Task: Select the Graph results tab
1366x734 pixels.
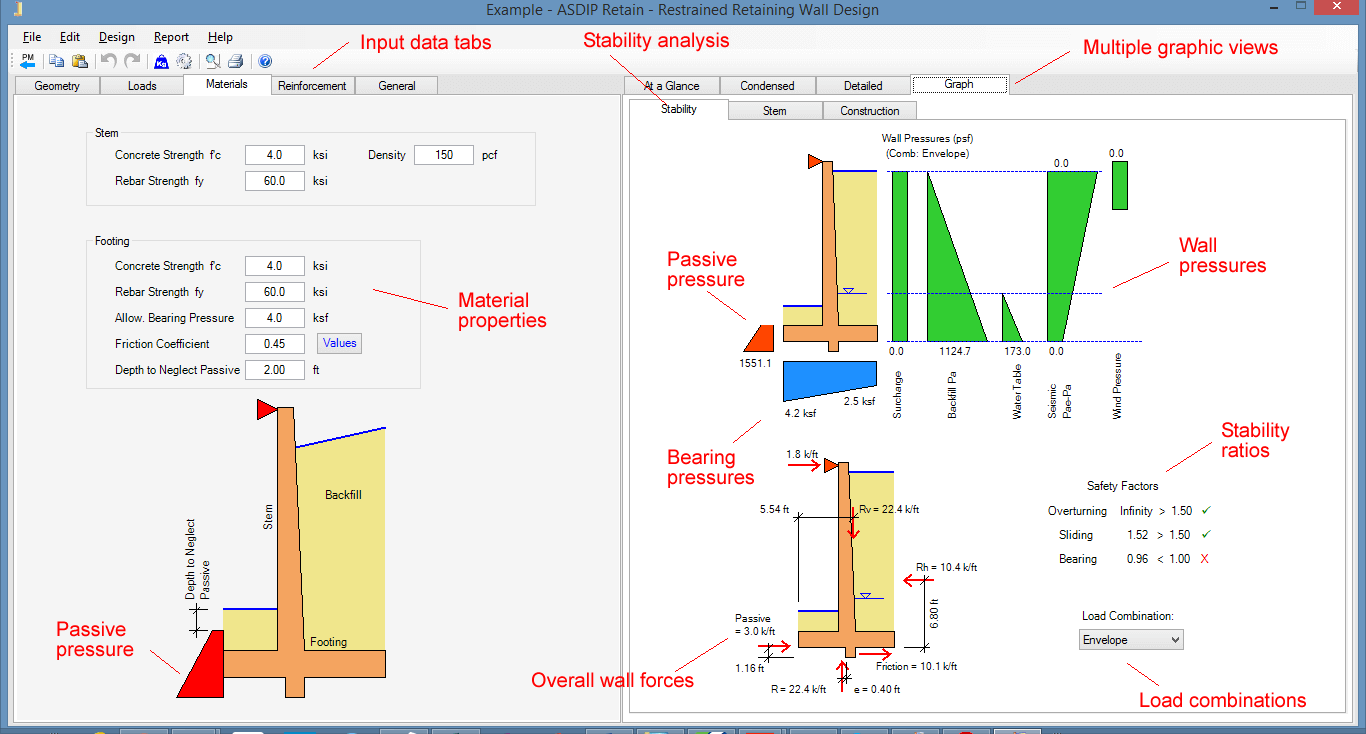Action: [959, 84]
